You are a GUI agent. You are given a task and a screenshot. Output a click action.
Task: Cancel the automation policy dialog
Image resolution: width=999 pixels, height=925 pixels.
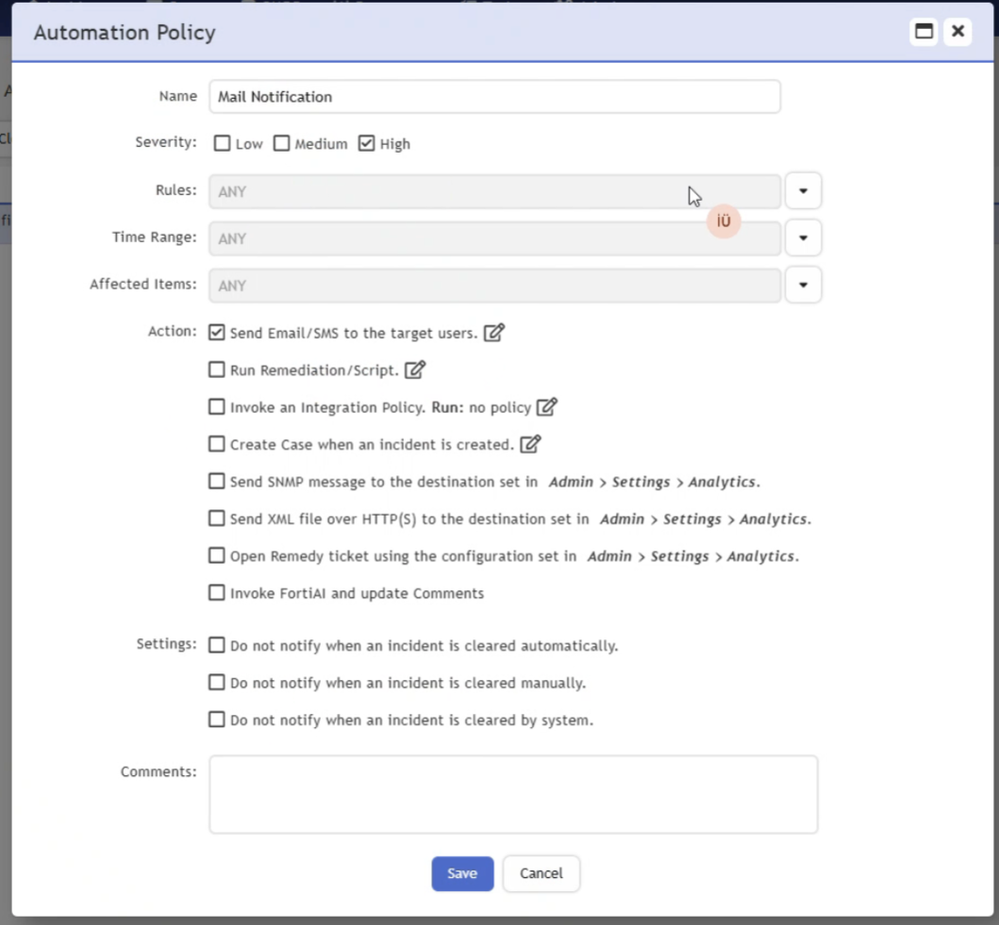541,873
